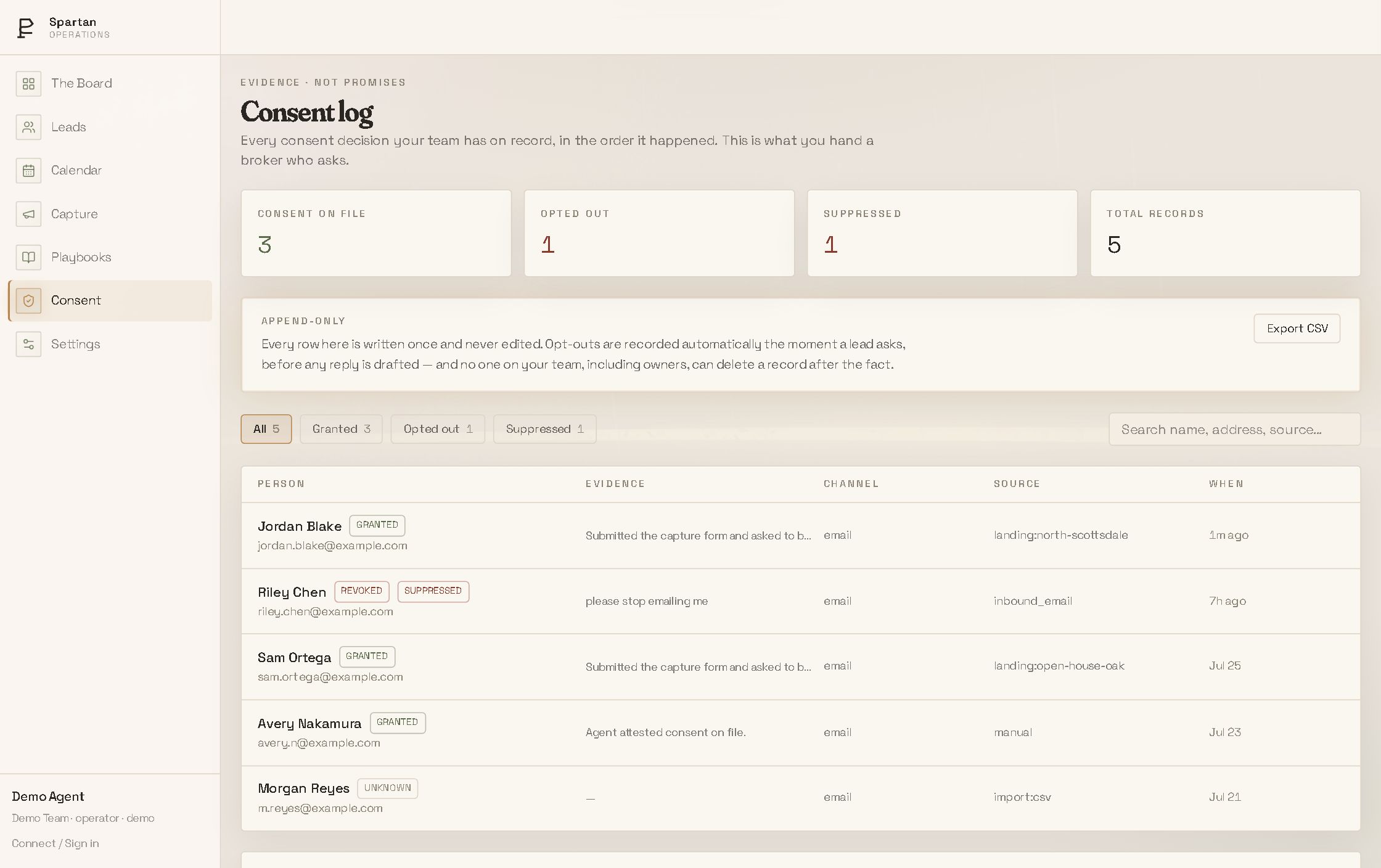
Task: Open the Consent on file card
Action: tap(376, 233)
